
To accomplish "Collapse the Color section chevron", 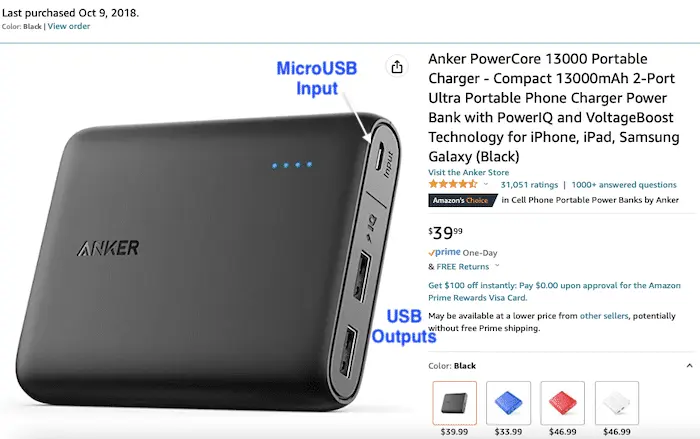I will click(689, 366).
